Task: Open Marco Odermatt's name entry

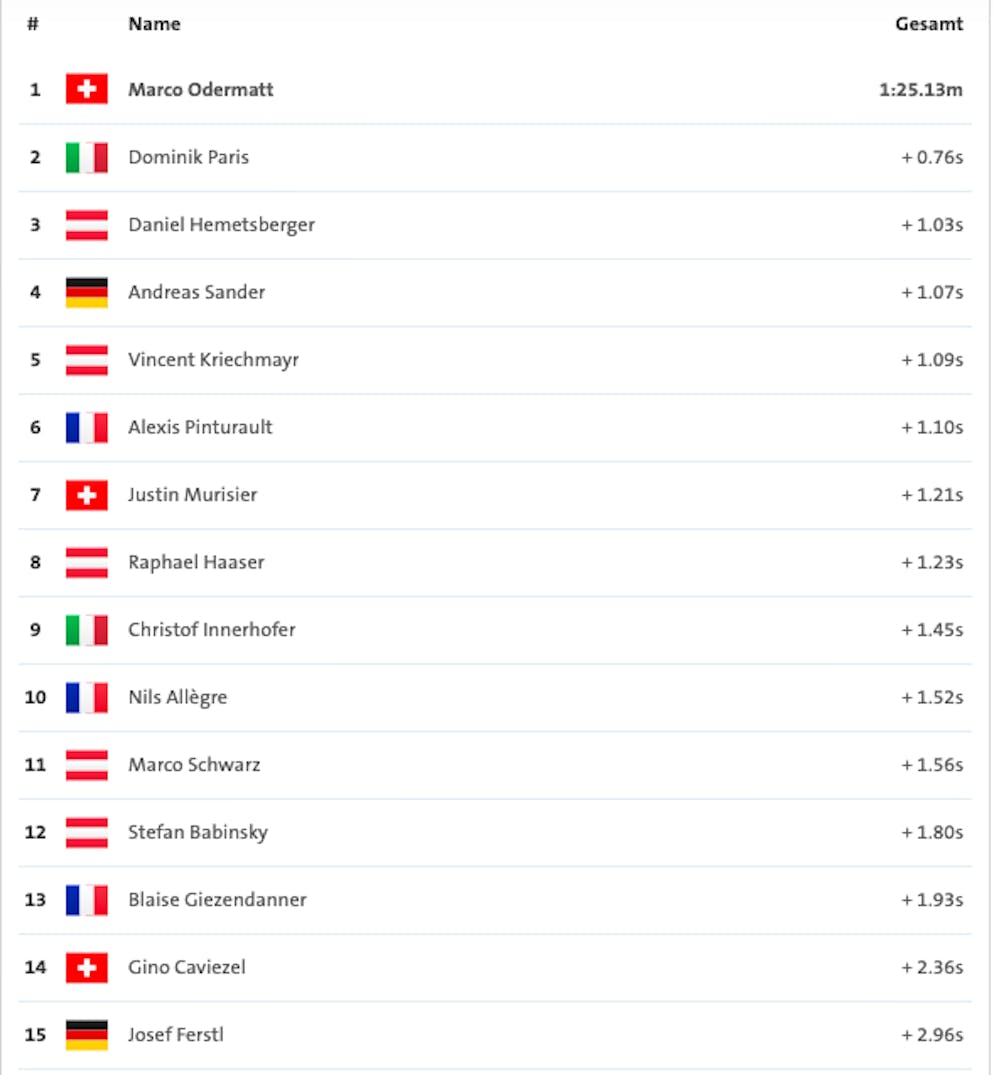Action: click(201, 90)
